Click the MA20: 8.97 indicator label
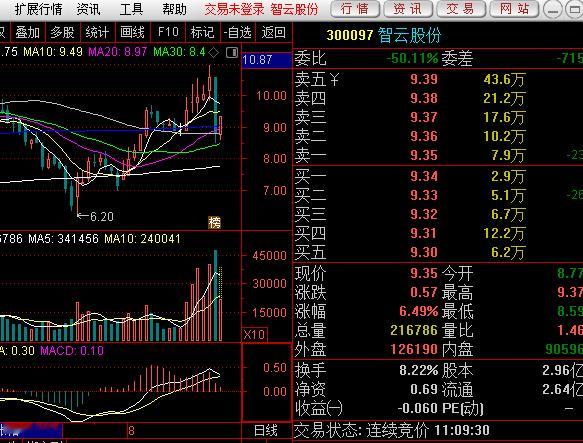Screen dimensions: 583x443 tap(117, 52)
